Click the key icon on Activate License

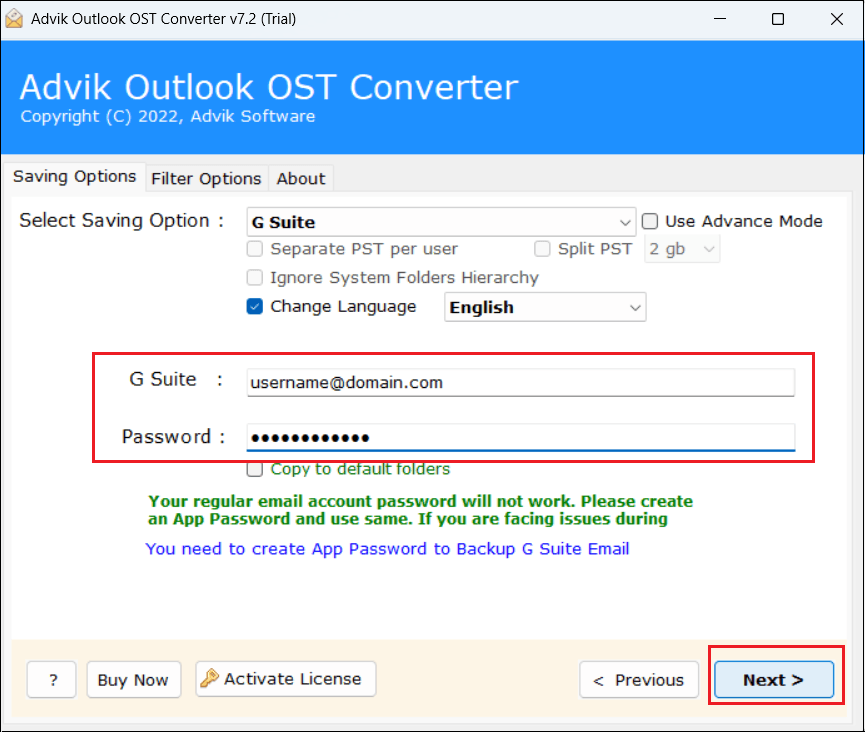pos(209,679)
